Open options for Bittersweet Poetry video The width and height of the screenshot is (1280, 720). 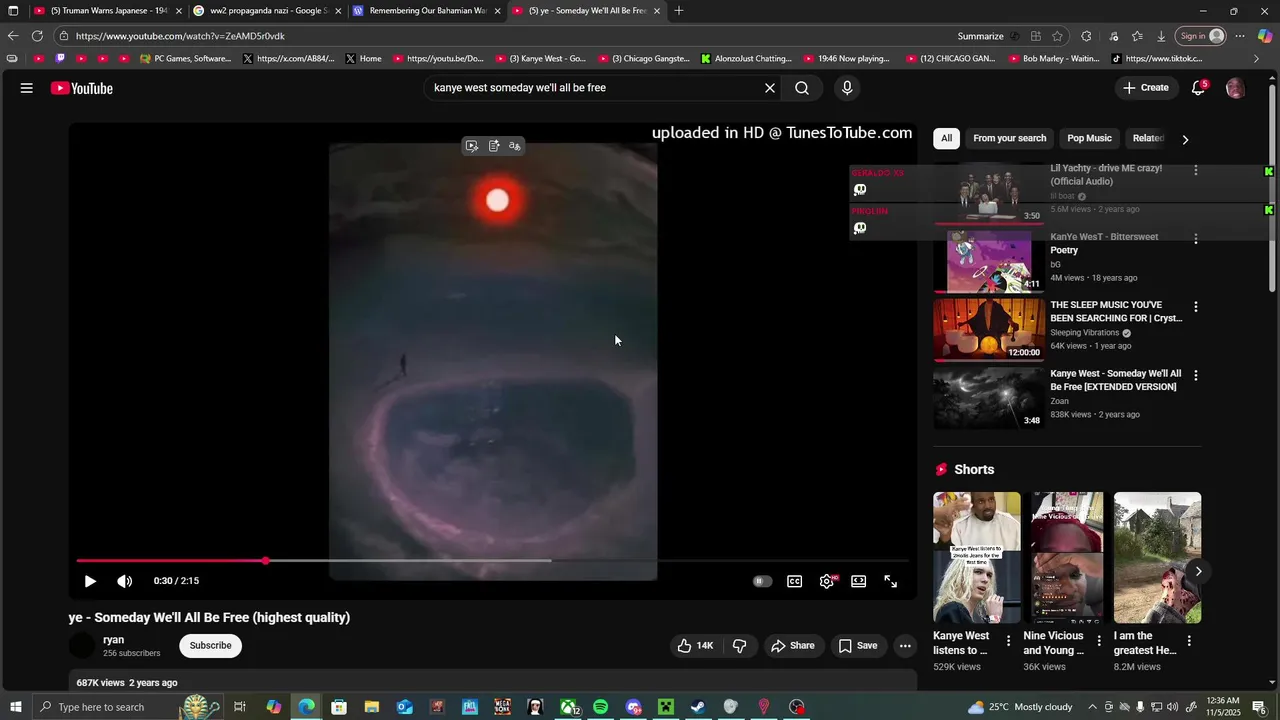pyautogui.click(x=1195, y=239)
